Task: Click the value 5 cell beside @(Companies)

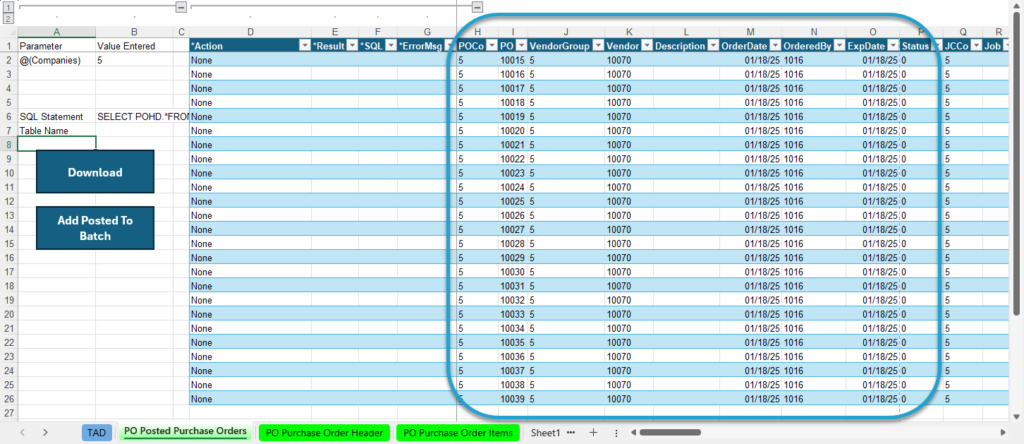Action: (135, 60)
